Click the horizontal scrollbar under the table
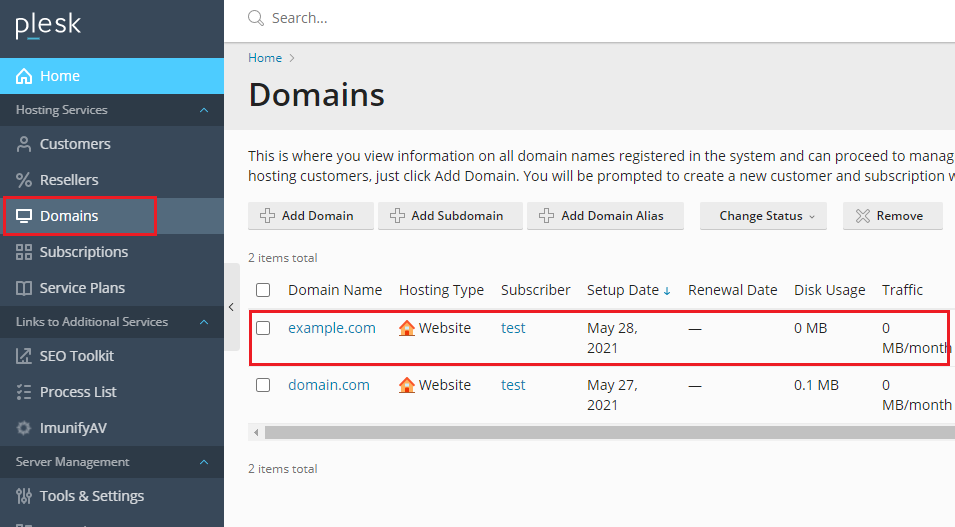This screenshot has width=955, height=527. (600, 432)
